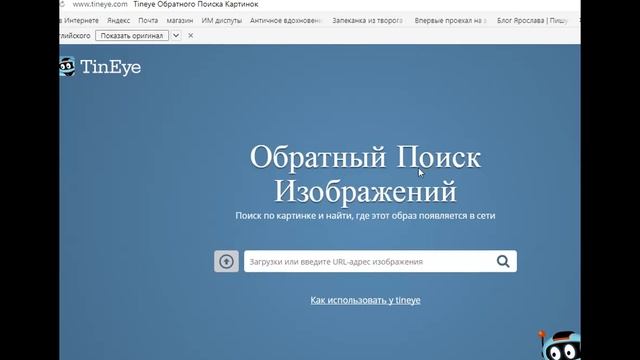Open the 'ИМ диспуты' bookmark
Screen dimensions: 640x360
point(222,20)
